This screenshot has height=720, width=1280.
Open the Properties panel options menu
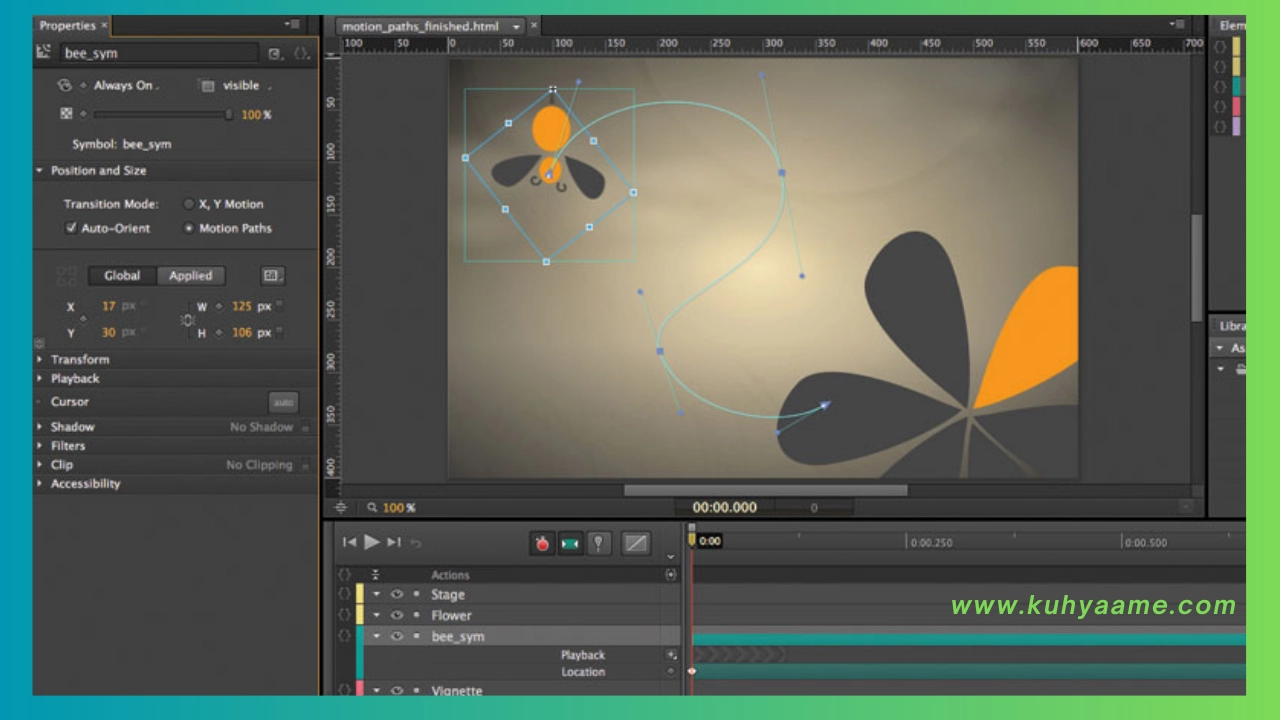click(x=292, y=24)
